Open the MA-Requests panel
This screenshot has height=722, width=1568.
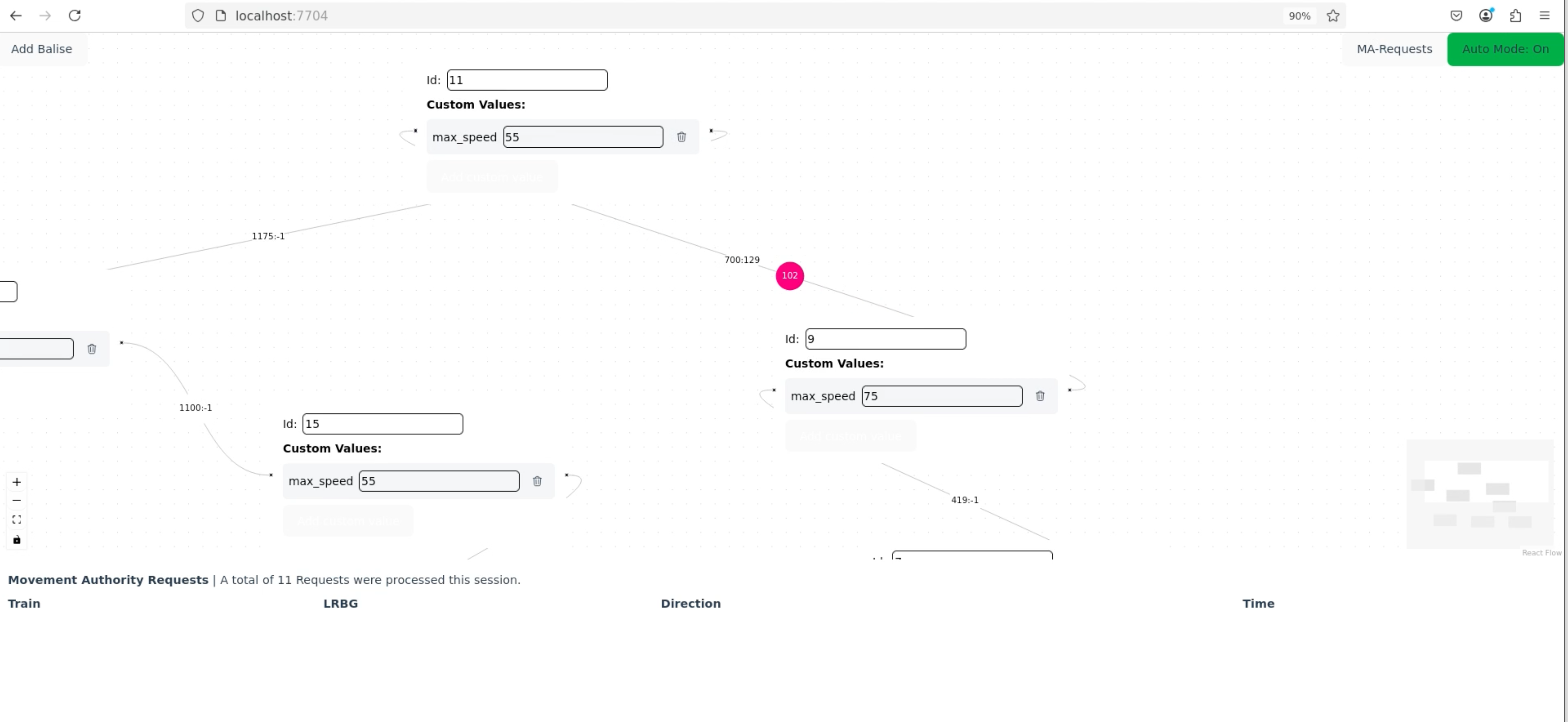tap(1394, 49)
